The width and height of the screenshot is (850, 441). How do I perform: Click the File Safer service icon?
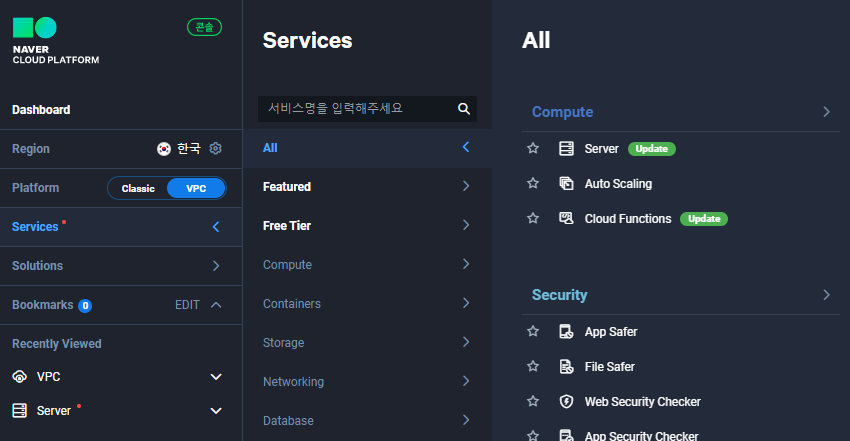click(x=566, y=367)
